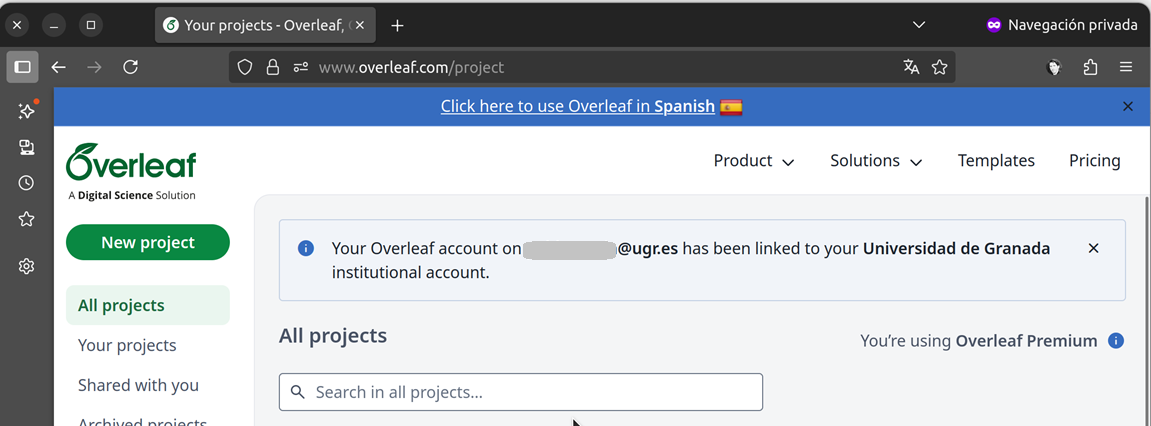Click the Premium info icon

[1116, 341]
